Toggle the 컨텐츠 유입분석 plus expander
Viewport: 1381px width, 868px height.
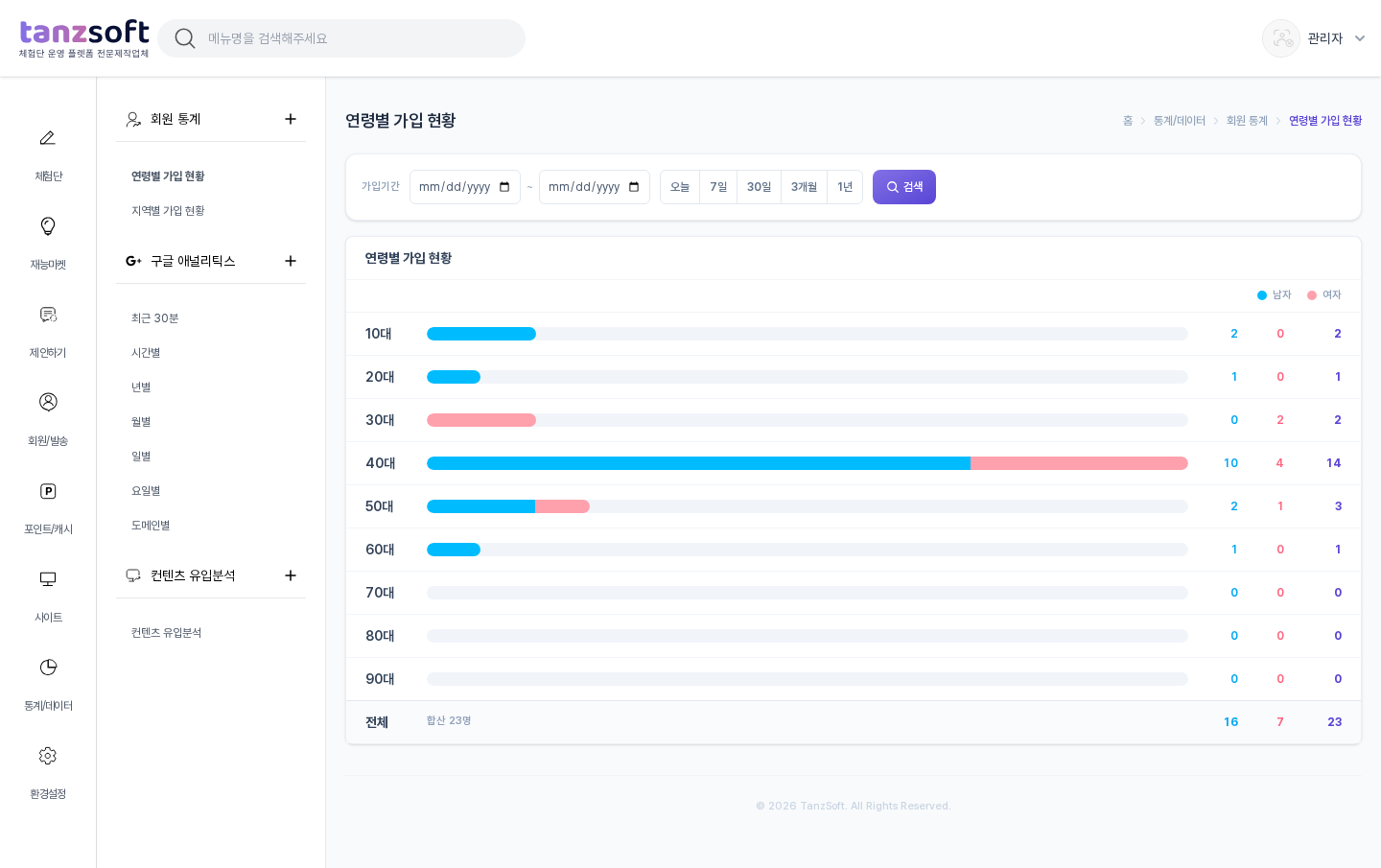click(x=291, y=575)
